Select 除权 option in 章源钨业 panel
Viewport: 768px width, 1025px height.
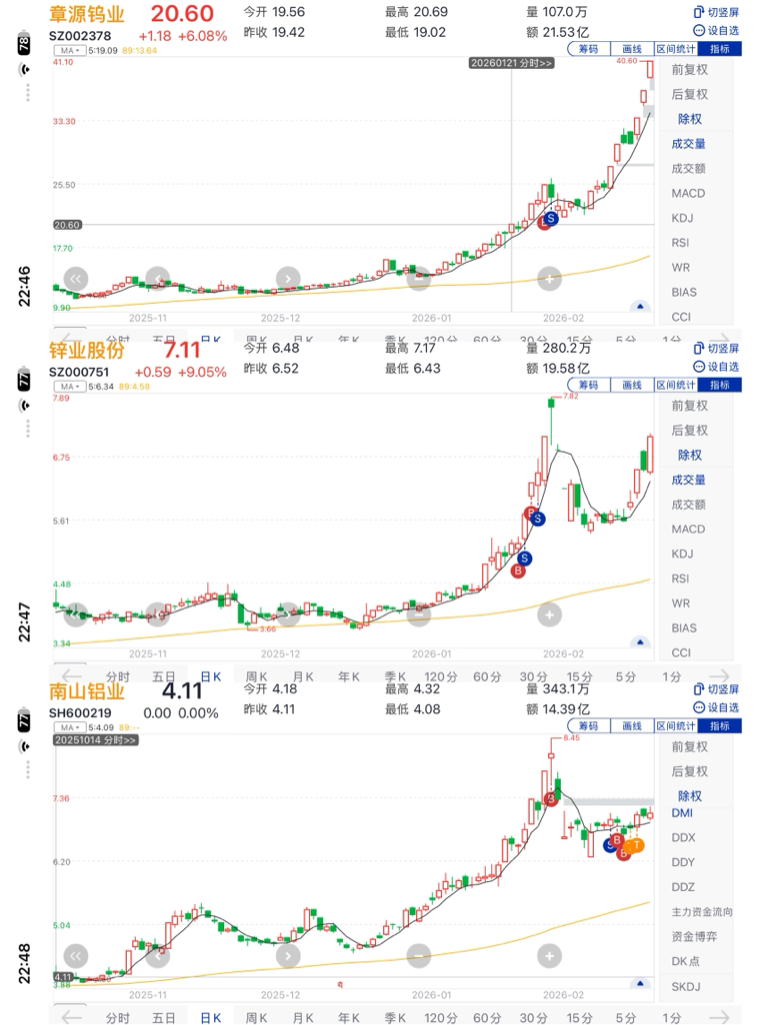pyautogui.click(x=690, y=119)
